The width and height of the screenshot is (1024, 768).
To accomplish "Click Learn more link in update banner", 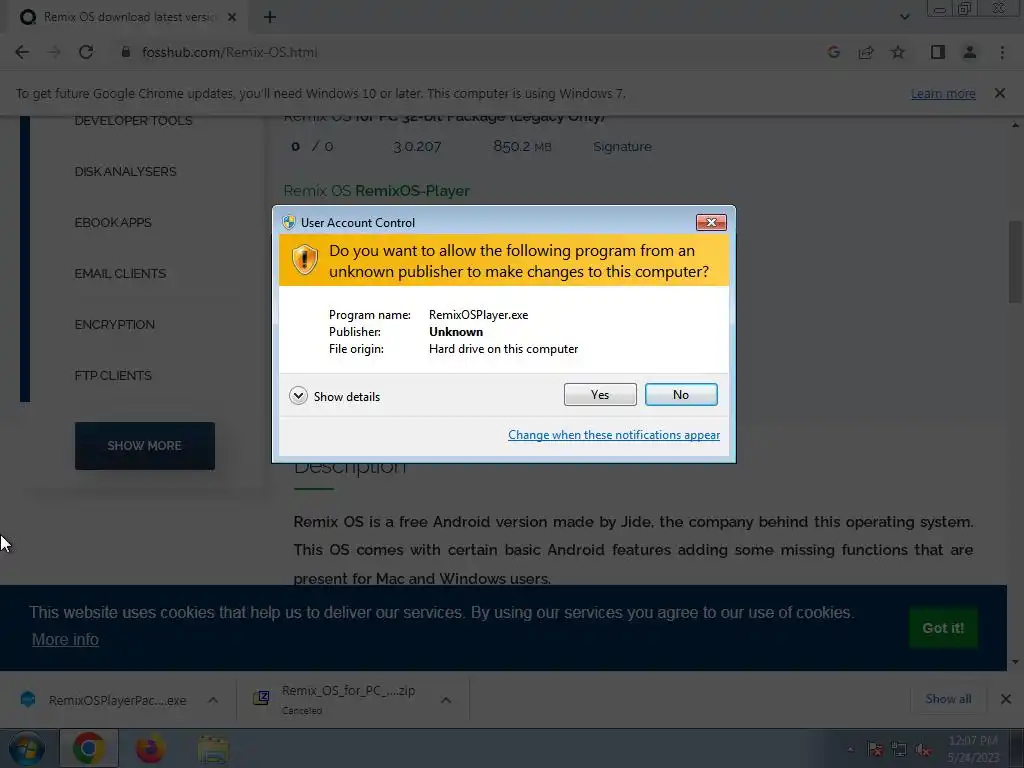I will (943, 93).
